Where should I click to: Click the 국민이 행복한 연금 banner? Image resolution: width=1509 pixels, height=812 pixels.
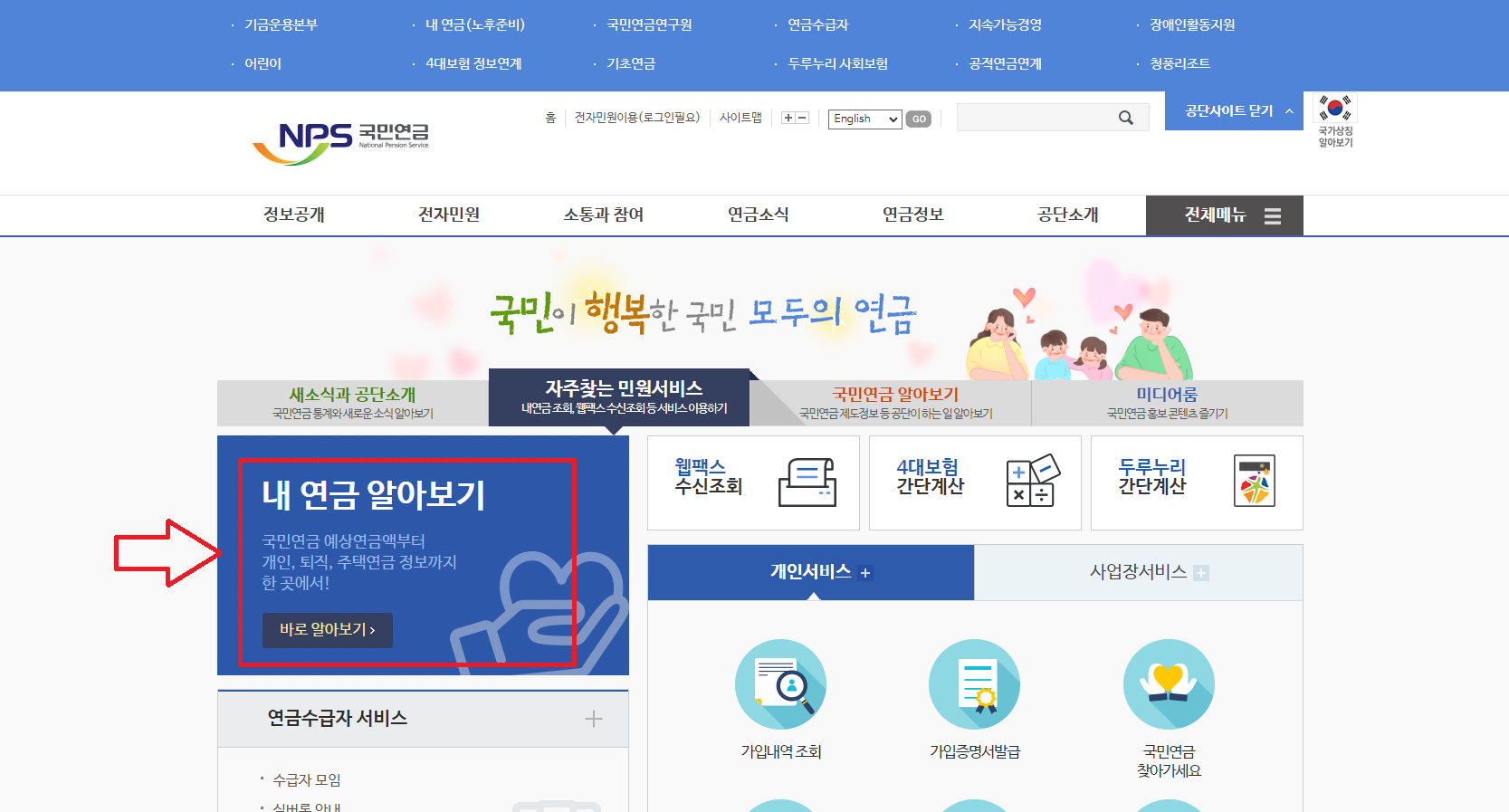703,315
